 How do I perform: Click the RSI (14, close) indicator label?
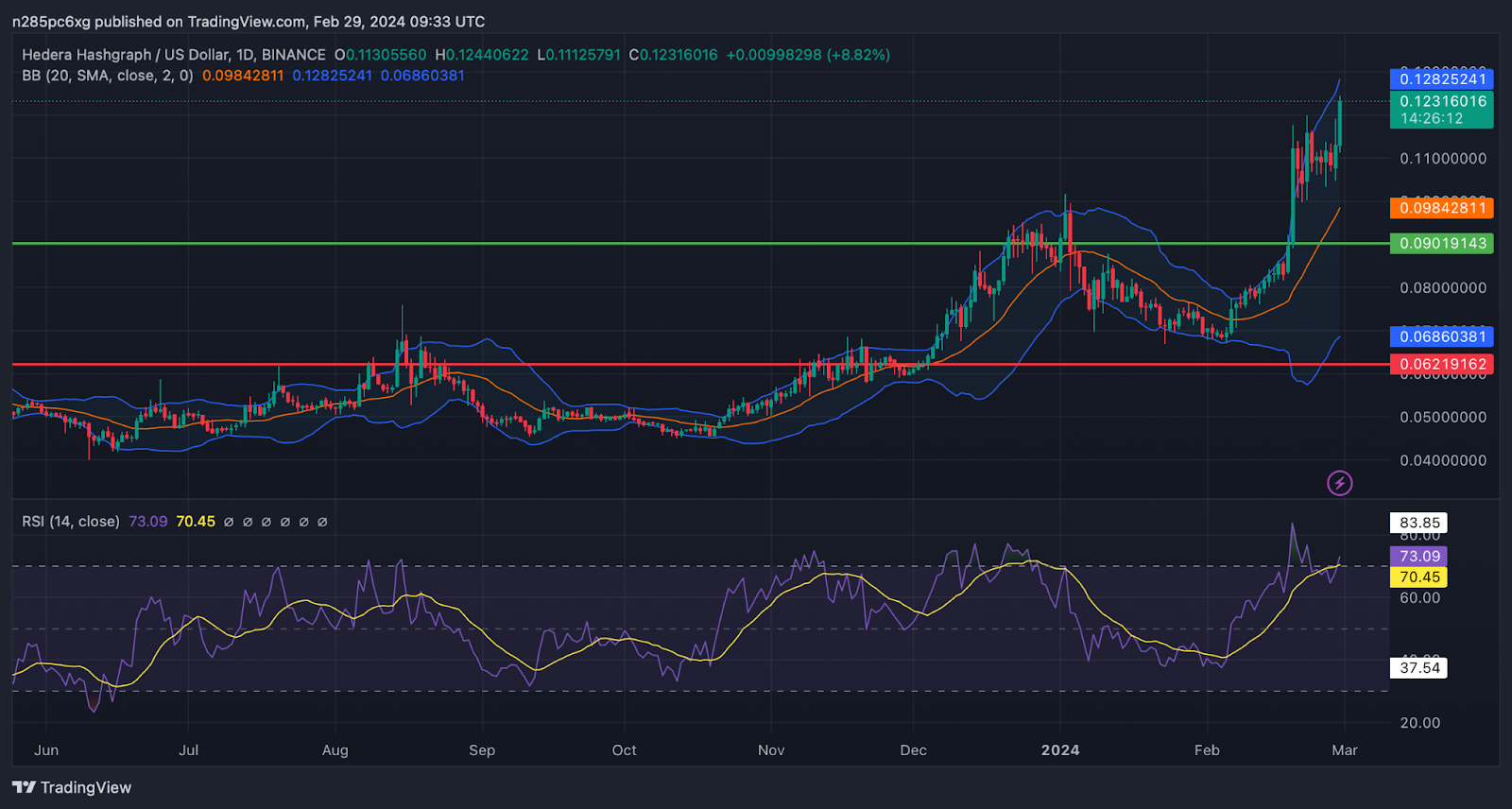click(71, 522)
